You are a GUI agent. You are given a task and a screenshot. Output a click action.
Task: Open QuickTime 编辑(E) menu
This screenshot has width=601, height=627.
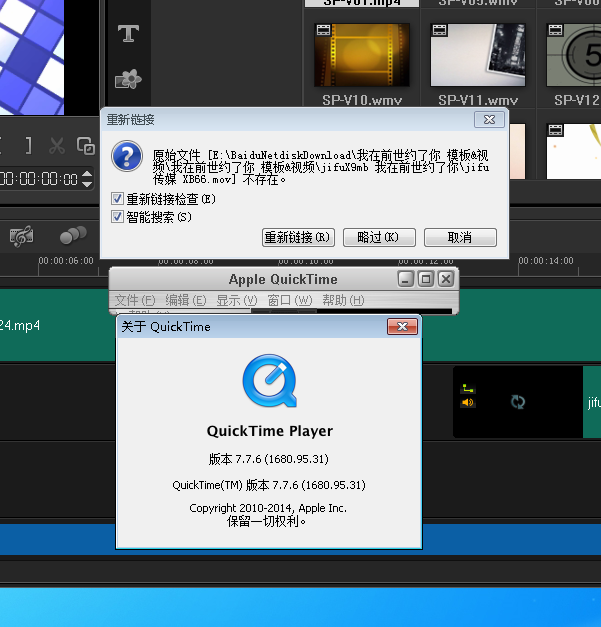(186, 300)
